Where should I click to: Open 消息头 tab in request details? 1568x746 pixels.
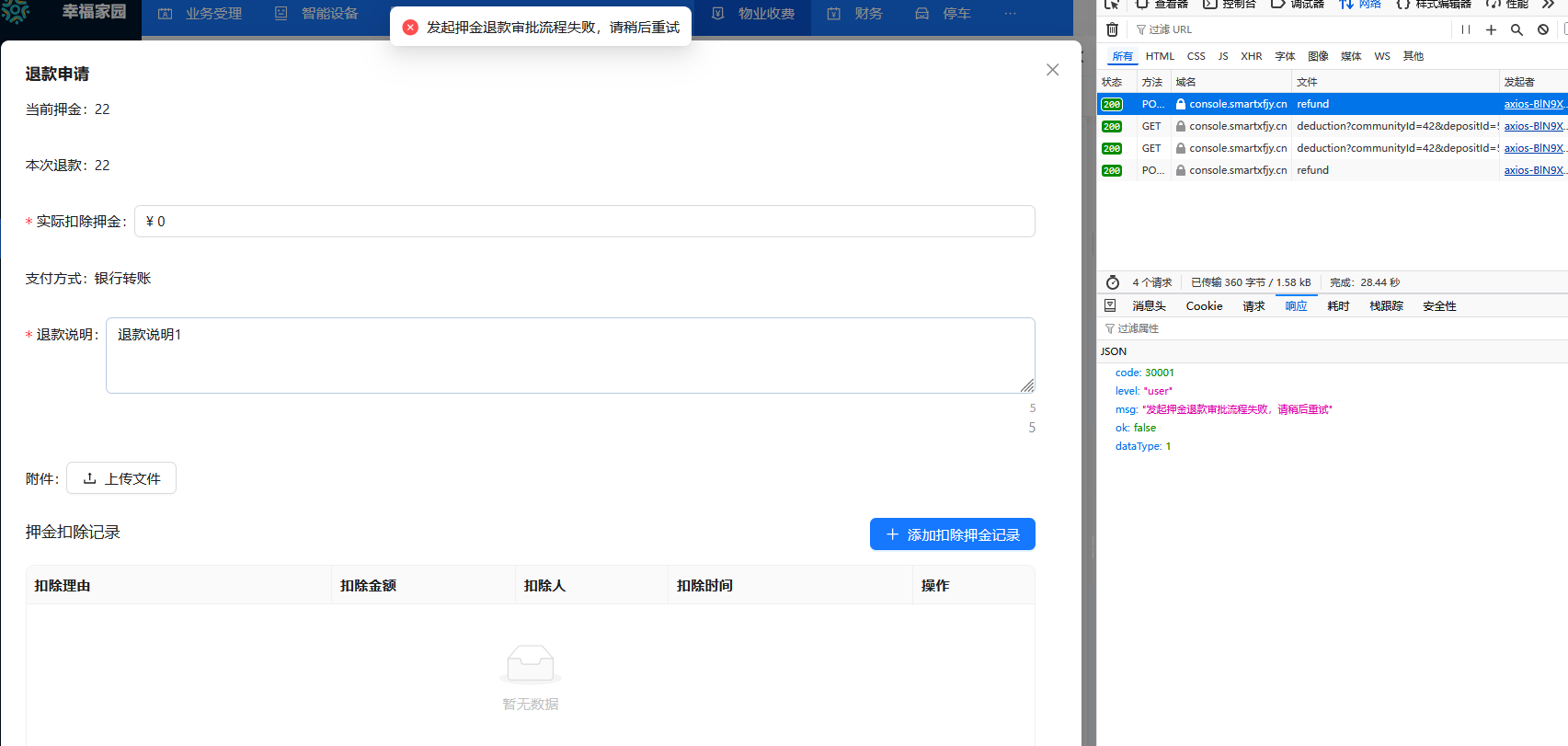point(1149,306)
